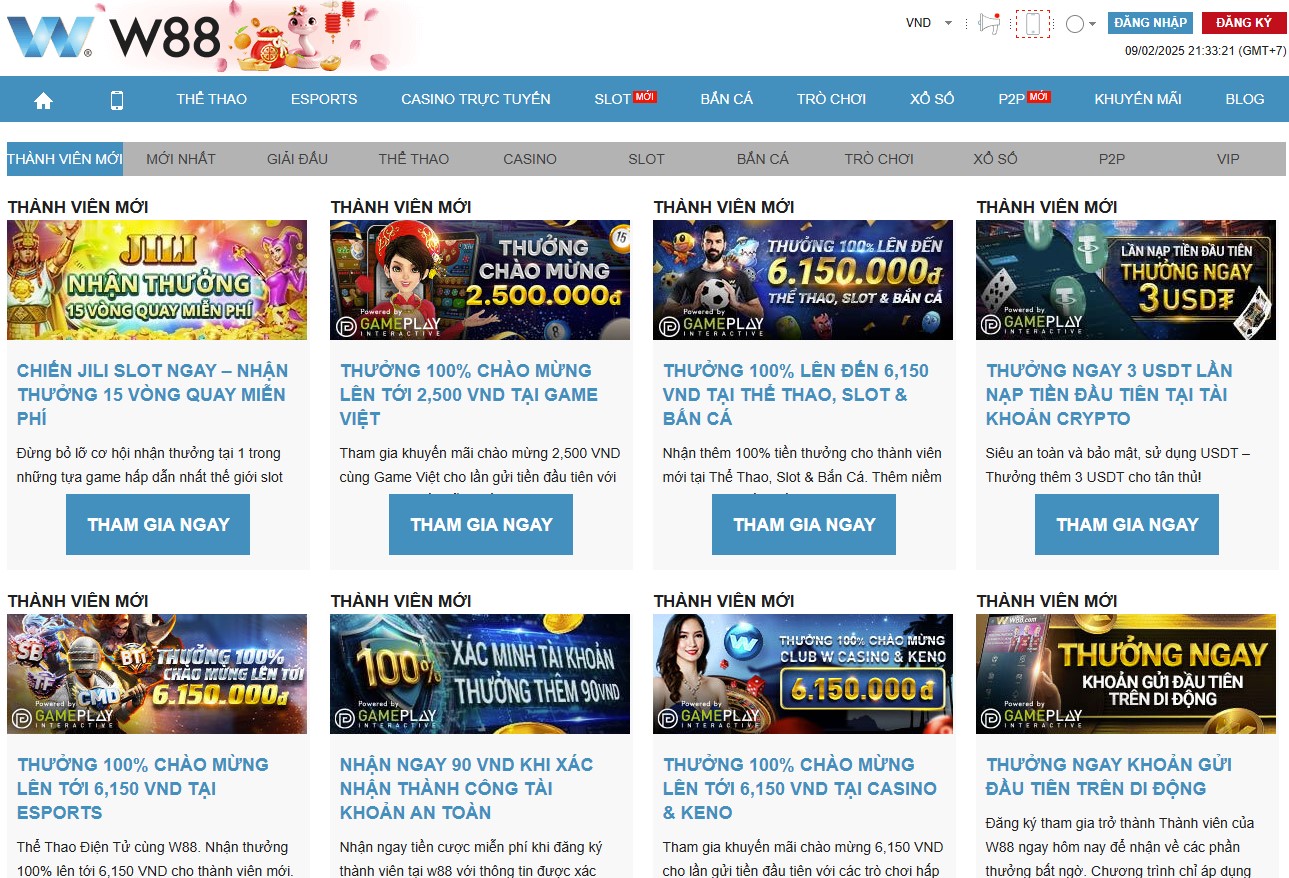This screenshot has height=878, width=1289.
Task: Click the ĐĂNG NHẬP login button
Action: [1150, 23]
